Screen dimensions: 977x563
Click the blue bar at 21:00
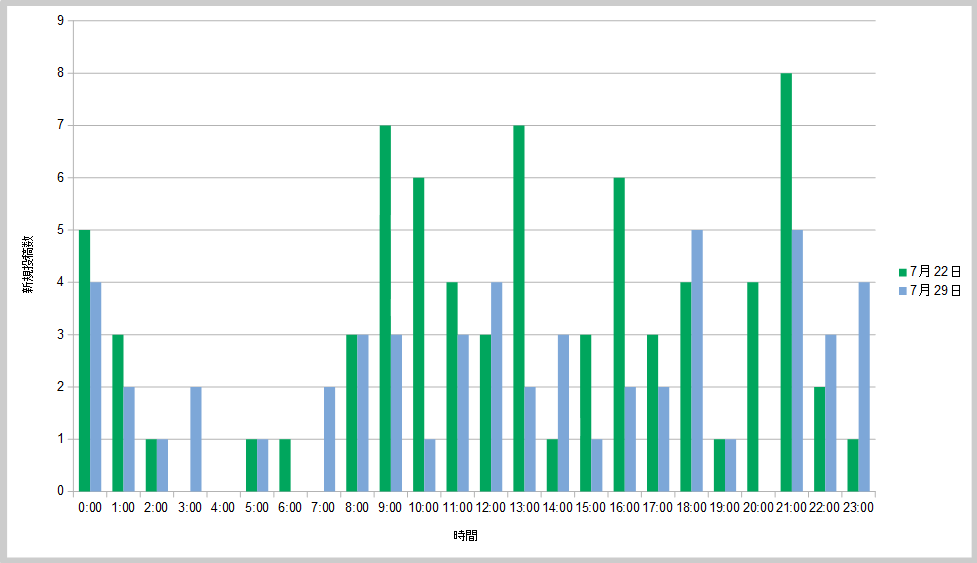pyautogui.click(x=797, y=360)
